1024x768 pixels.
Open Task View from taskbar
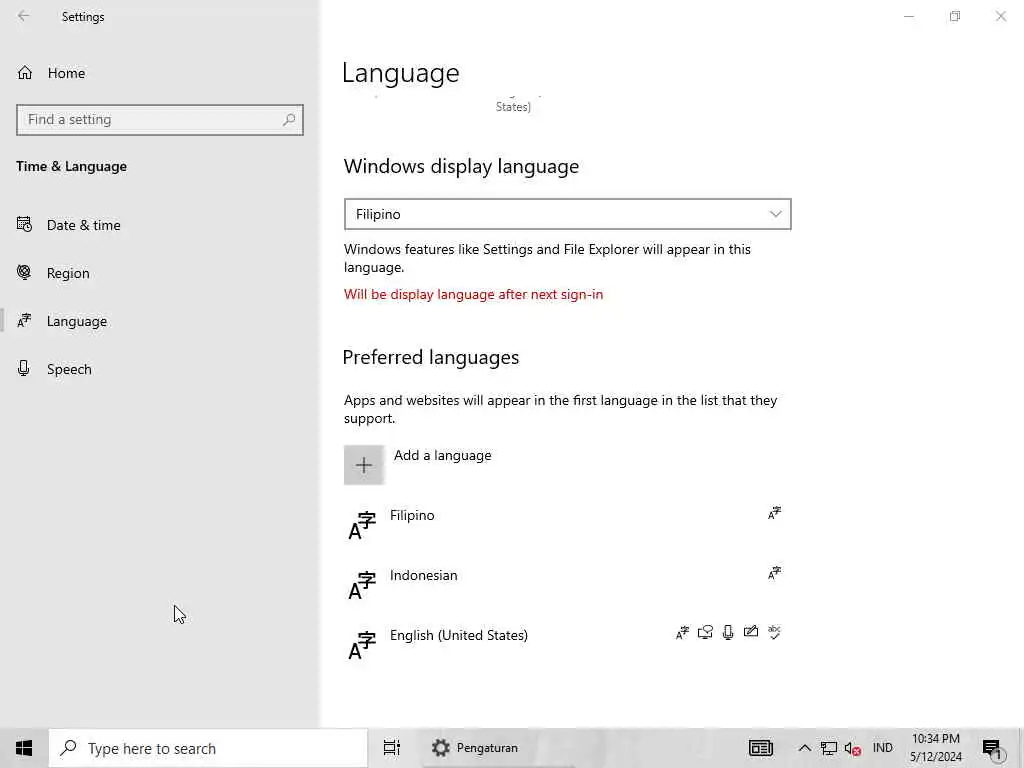392,748
